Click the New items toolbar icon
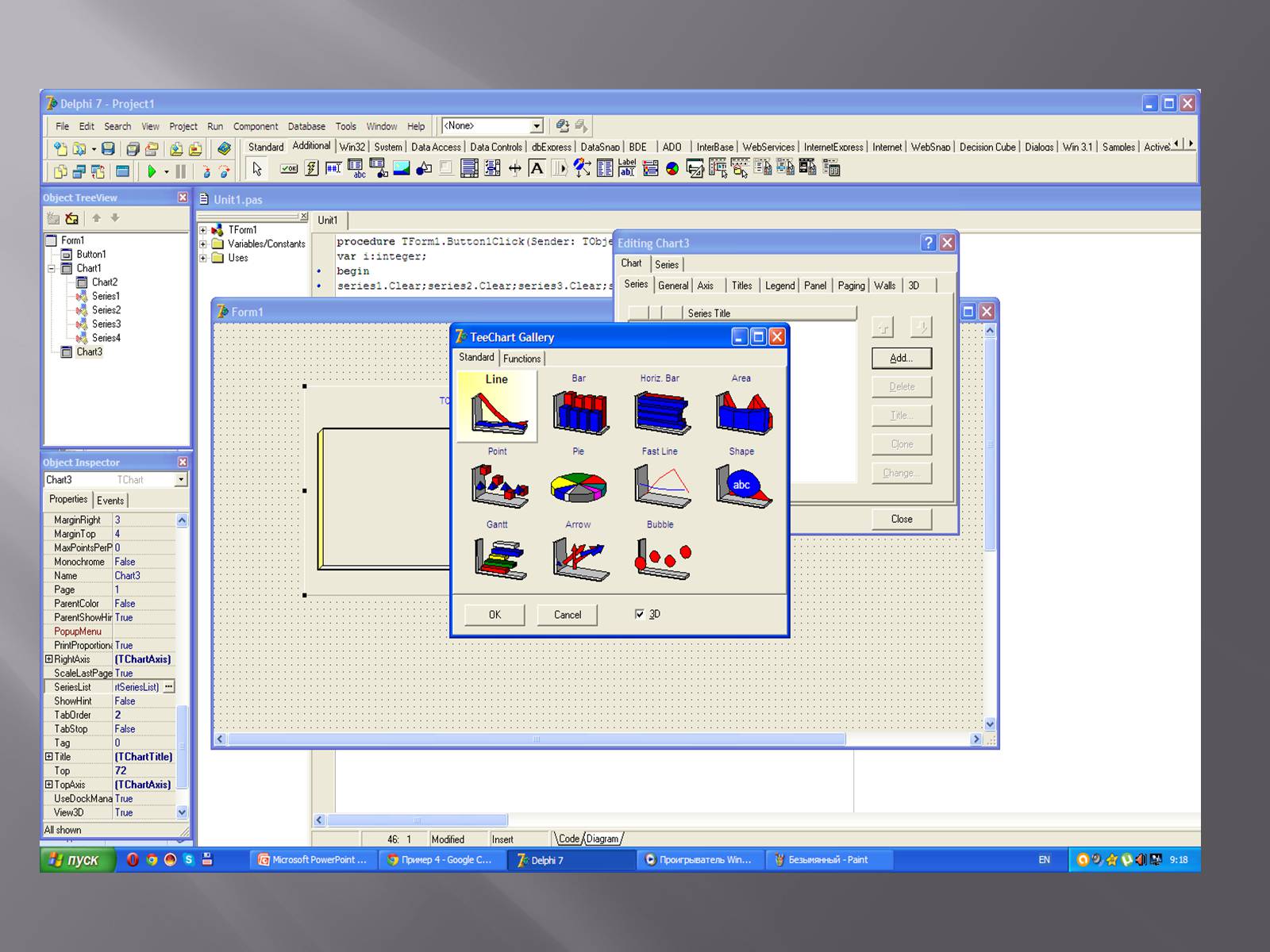This screenshot has height=952, width=1270. (60, 148)
